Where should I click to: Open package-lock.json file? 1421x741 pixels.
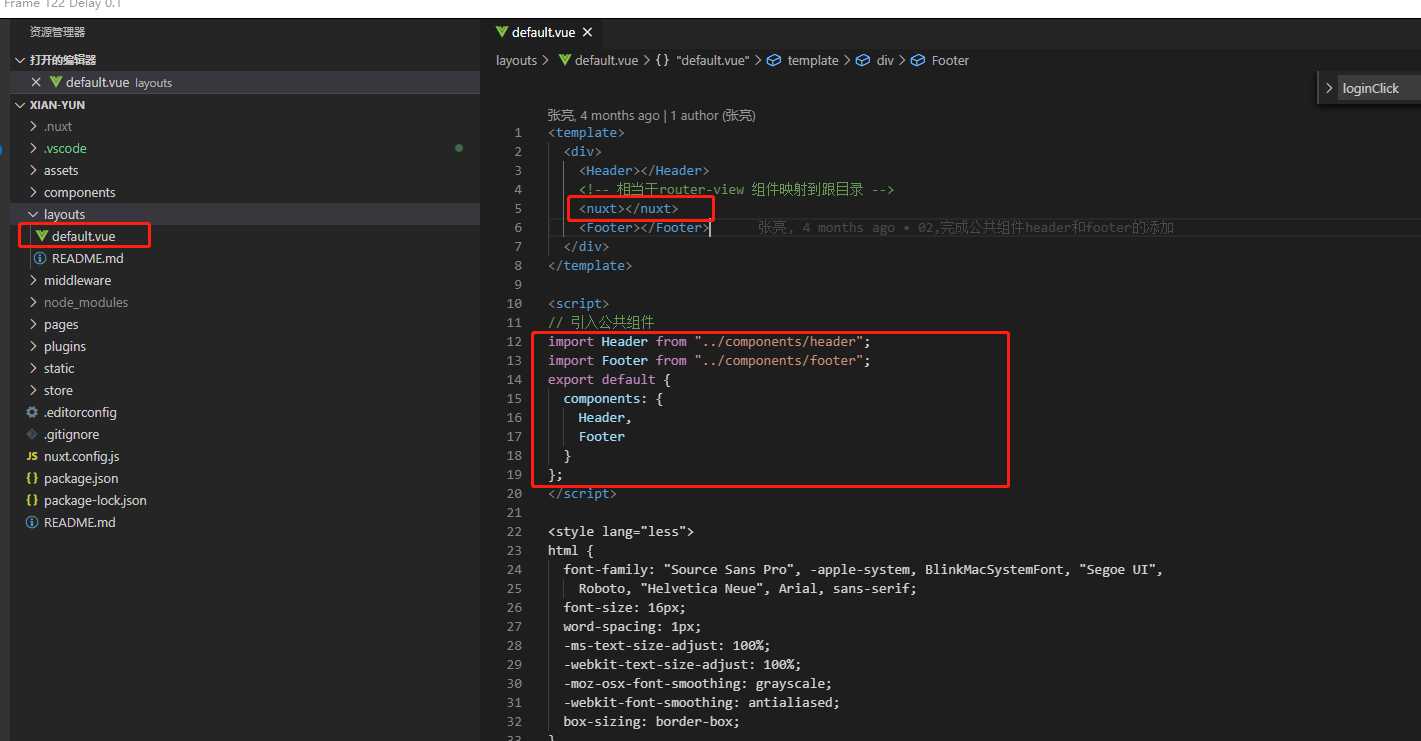[245, 500]
